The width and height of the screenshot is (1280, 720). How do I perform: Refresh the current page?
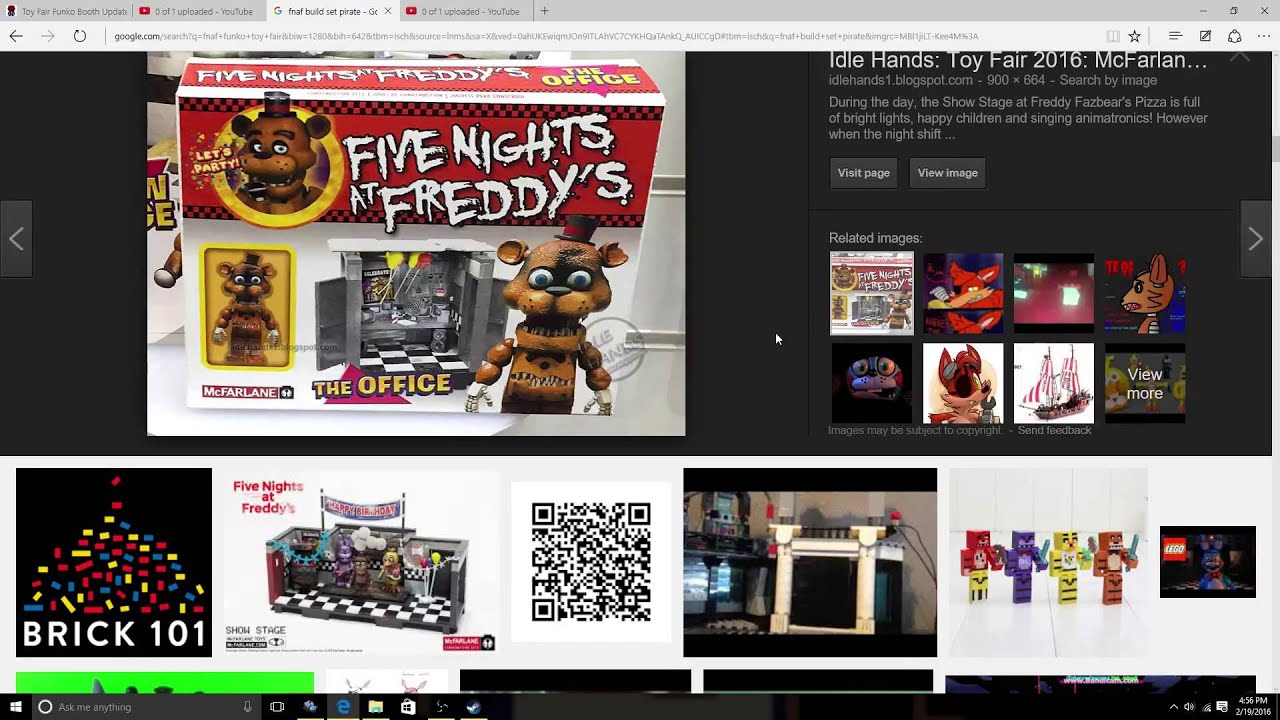pyautogui.click(x=80, y=36)
